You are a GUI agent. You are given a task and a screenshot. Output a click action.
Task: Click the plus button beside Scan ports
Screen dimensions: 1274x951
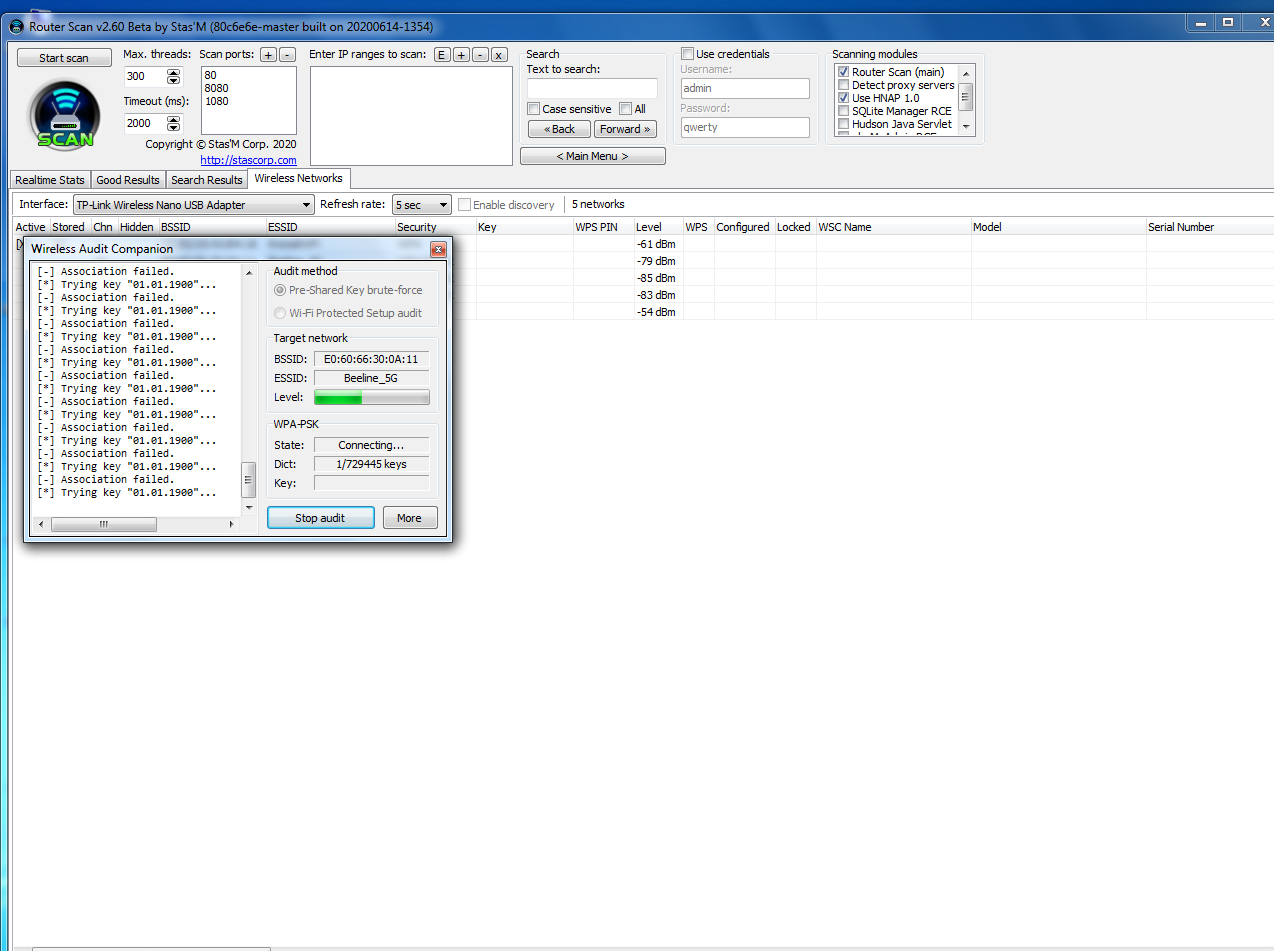pos(268,55)
